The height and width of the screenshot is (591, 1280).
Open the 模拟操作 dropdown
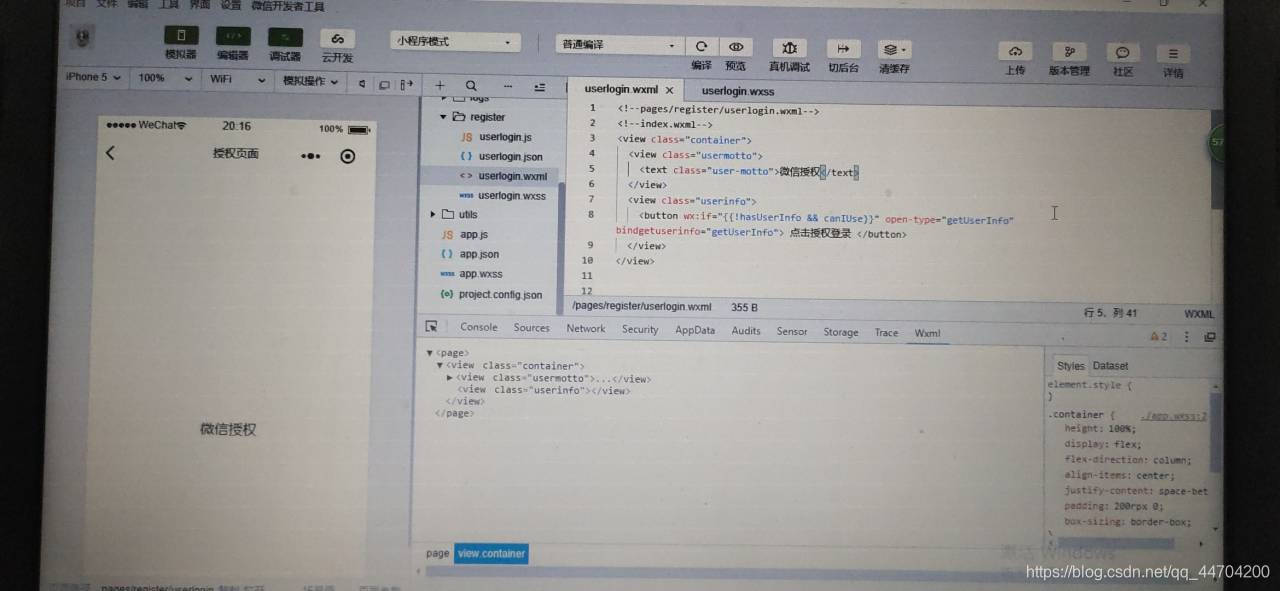click(x=310, y=81)
